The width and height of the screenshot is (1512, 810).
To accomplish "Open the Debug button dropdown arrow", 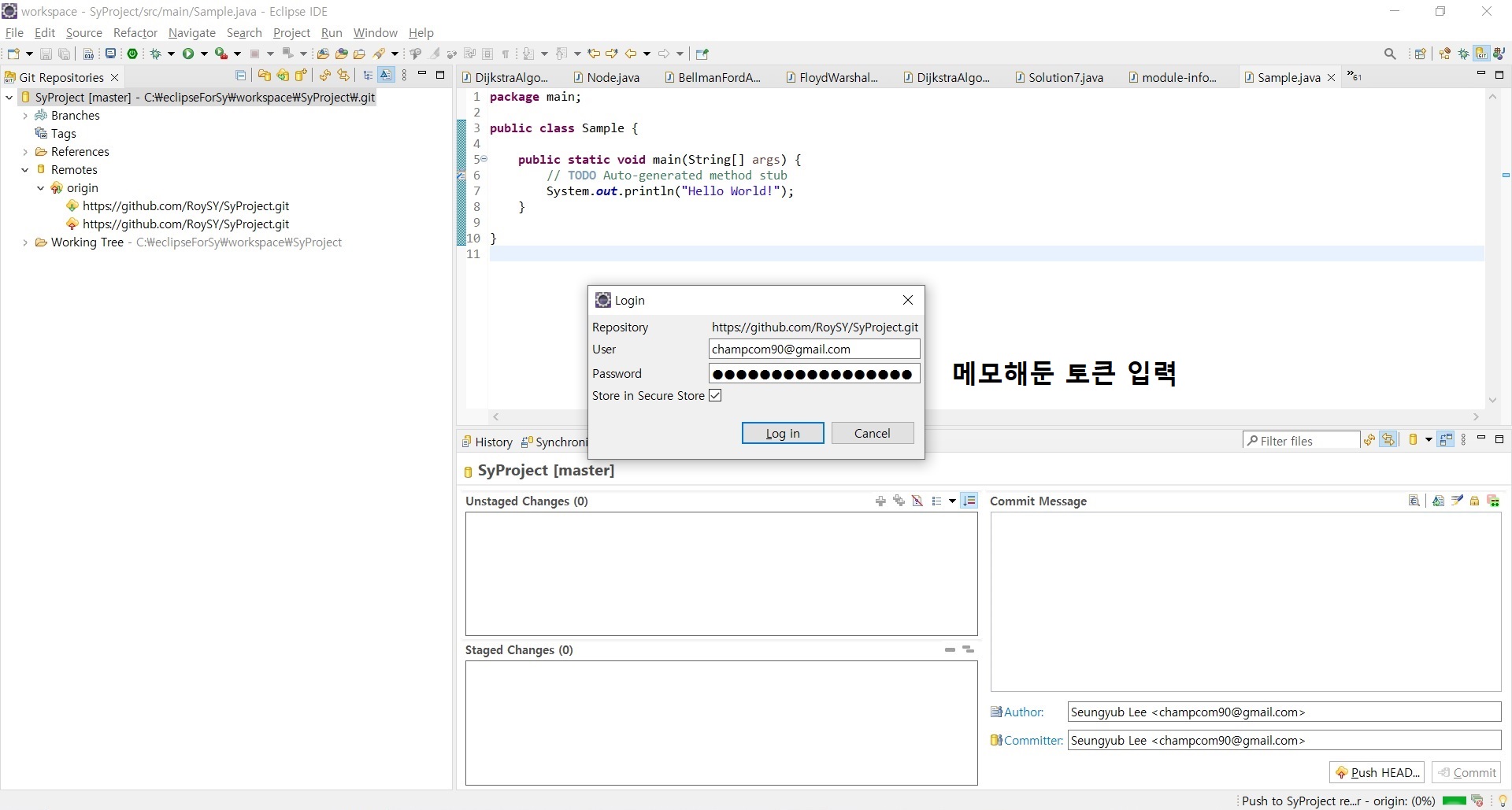I will pyautogui.click(x=171, y=54).
